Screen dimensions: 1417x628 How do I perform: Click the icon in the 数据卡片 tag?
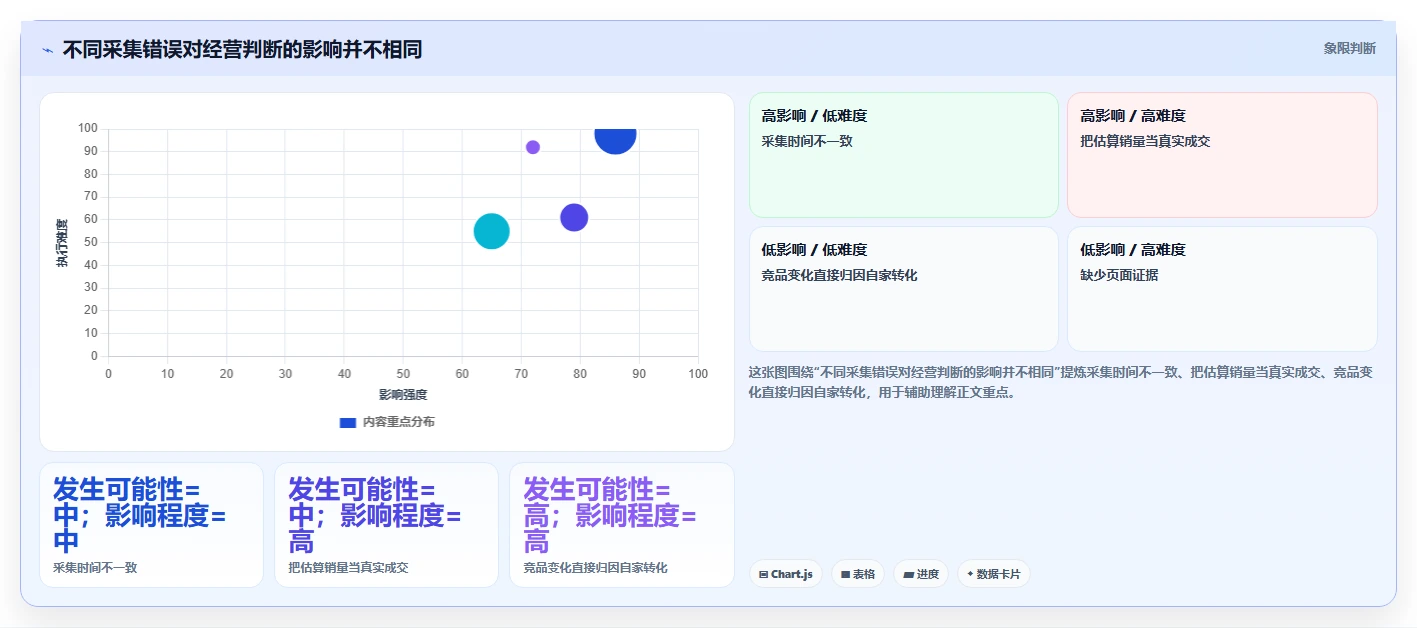tap(970, 575)
